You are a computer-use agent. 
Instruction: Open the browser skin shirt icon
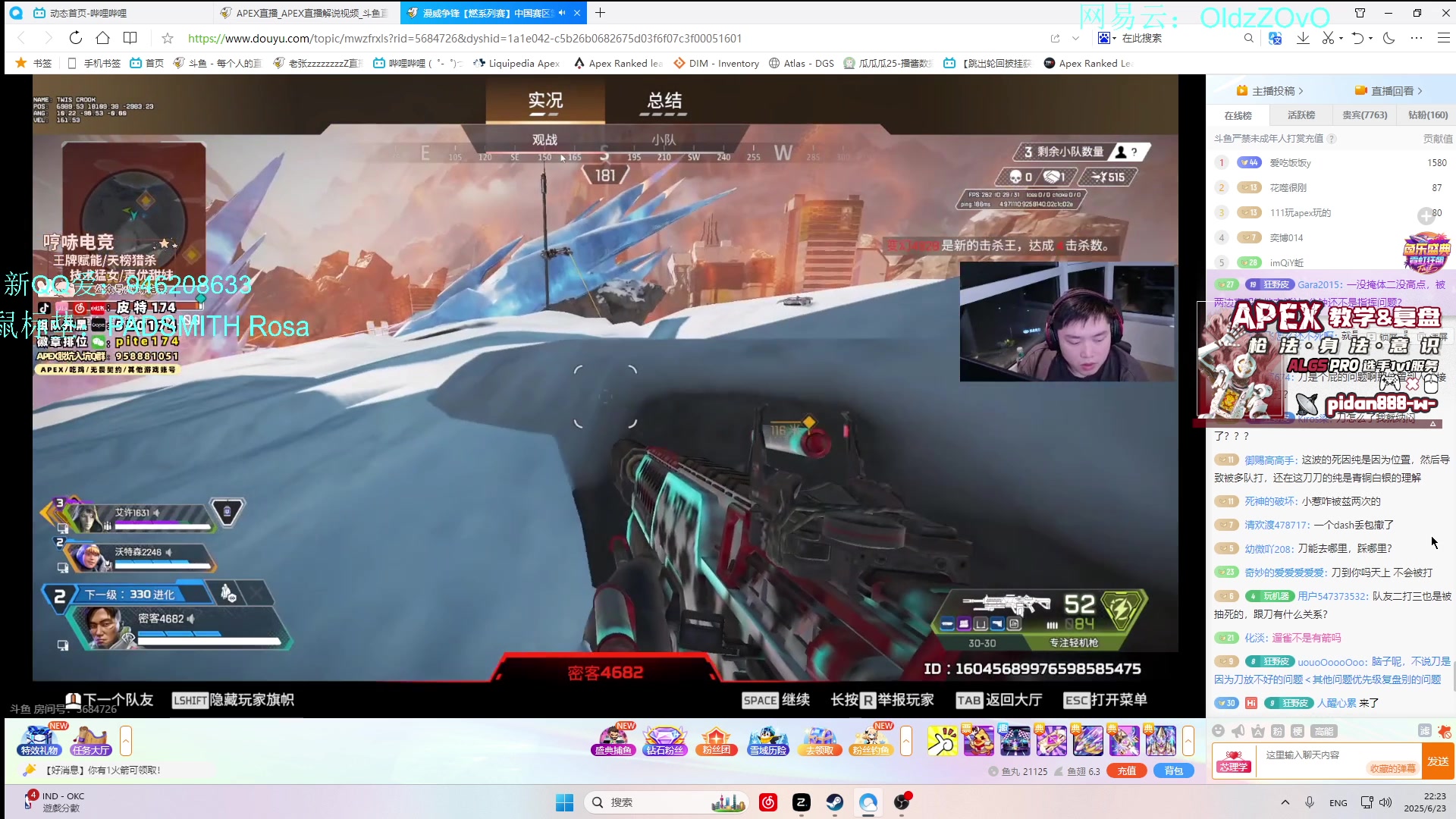[1360, 13]
